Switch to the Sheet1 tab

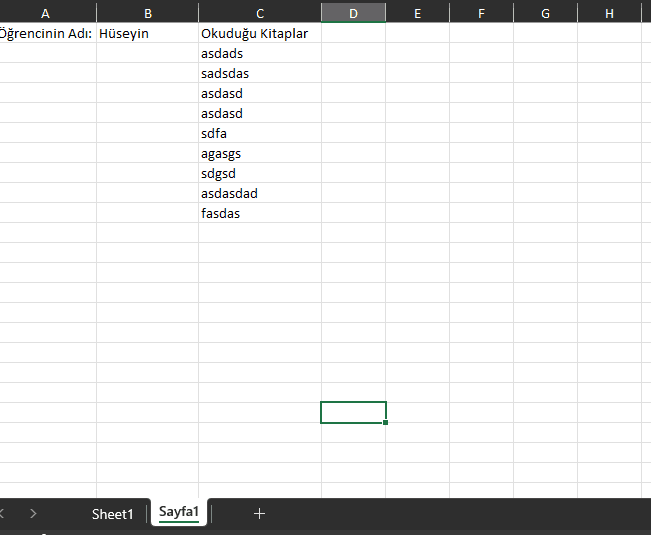(x=112, y=514)
